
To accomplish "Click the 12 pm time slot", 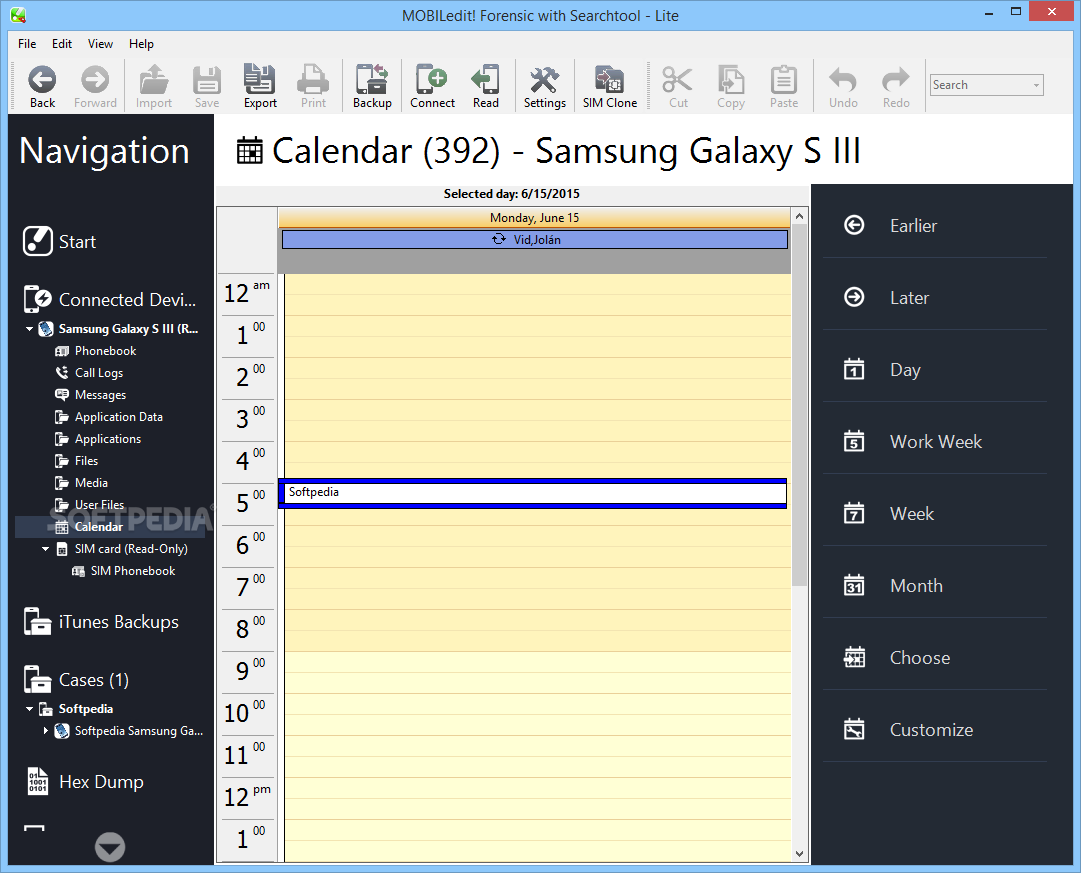I will tap(538, 799).
